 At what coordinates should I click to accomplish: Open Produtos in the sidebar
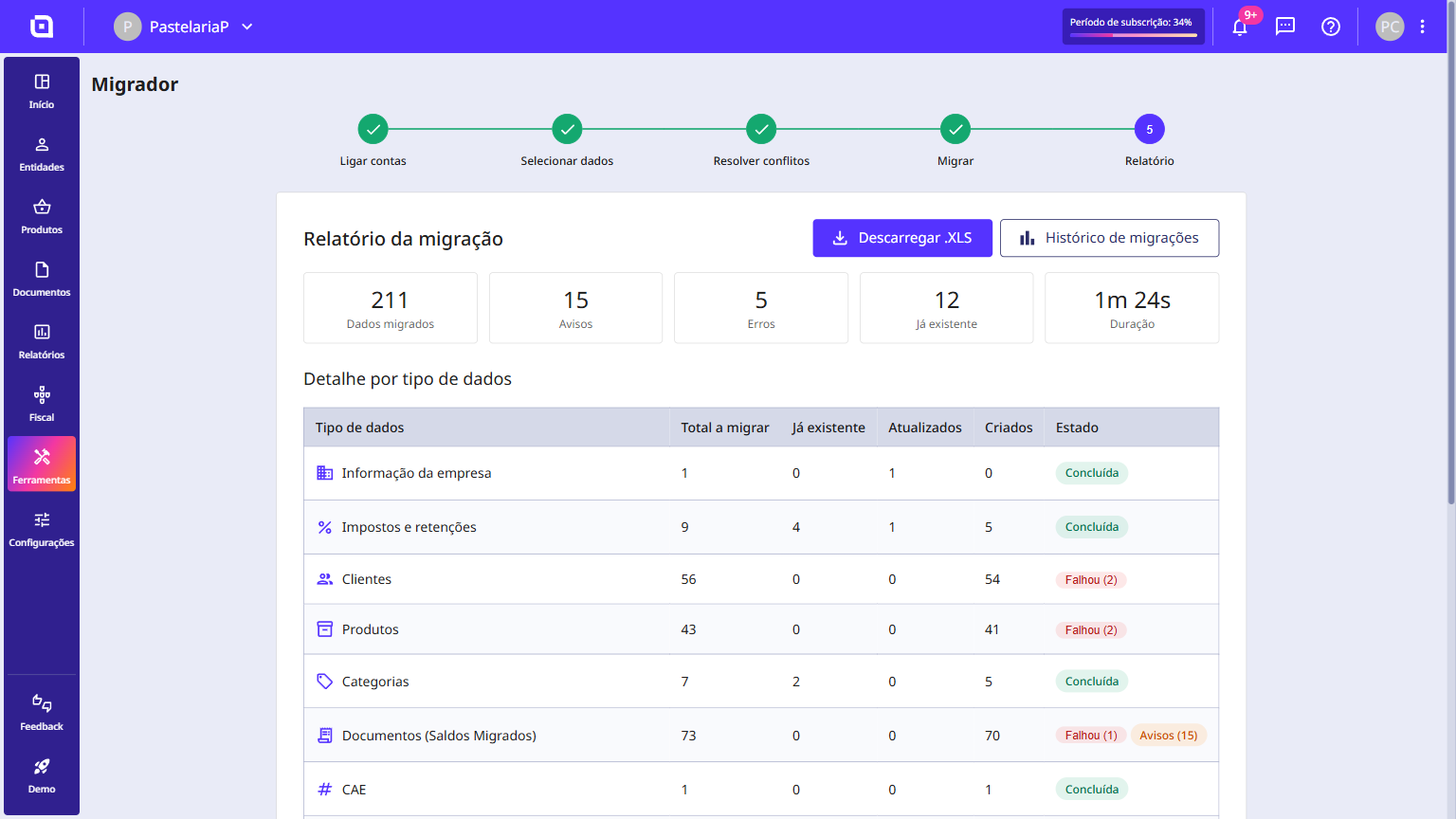(x=42, y=217)
